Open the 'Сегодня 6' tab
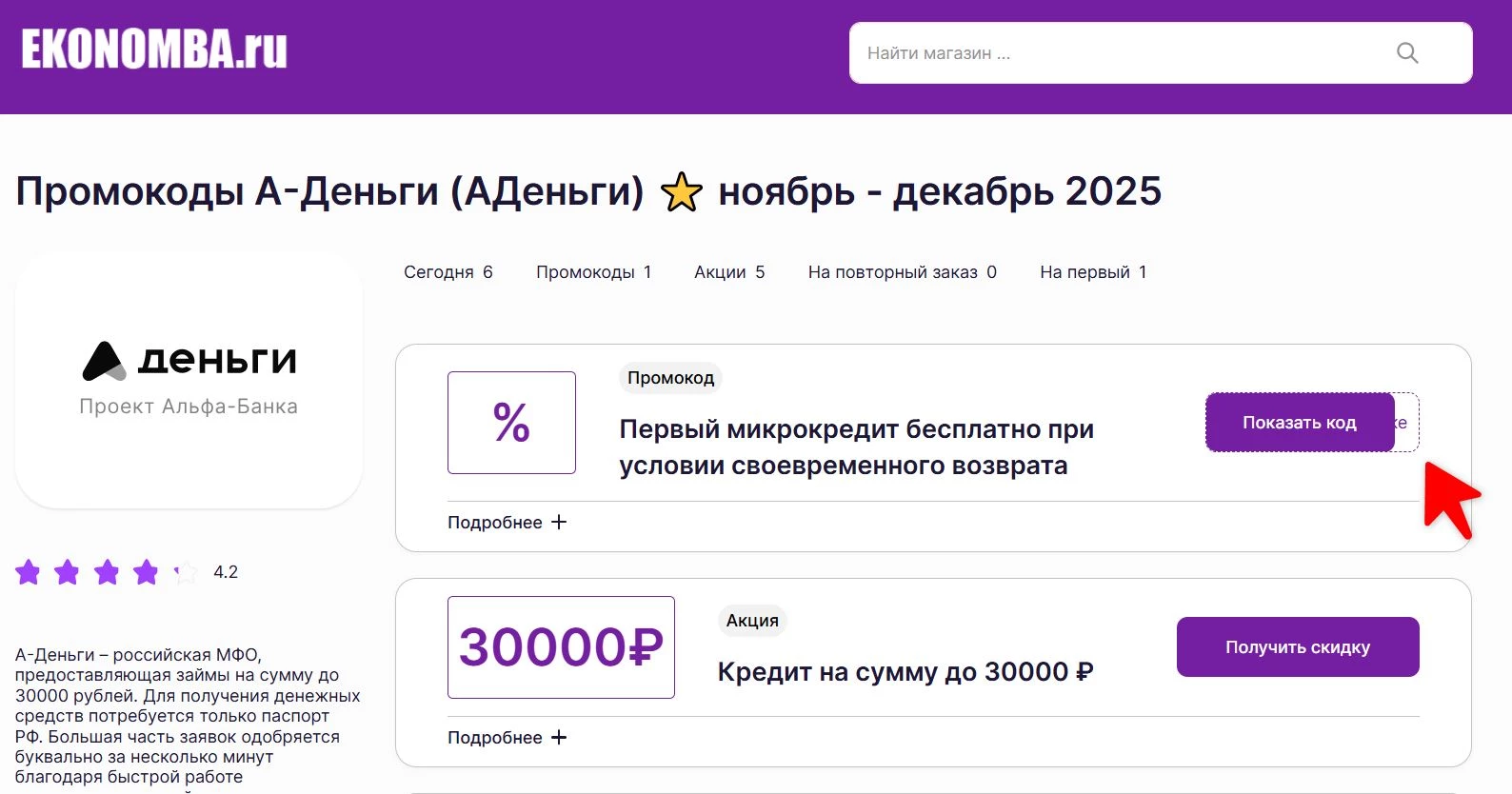The width and height of the screenshot is (1512, 794). click(448, 272)
